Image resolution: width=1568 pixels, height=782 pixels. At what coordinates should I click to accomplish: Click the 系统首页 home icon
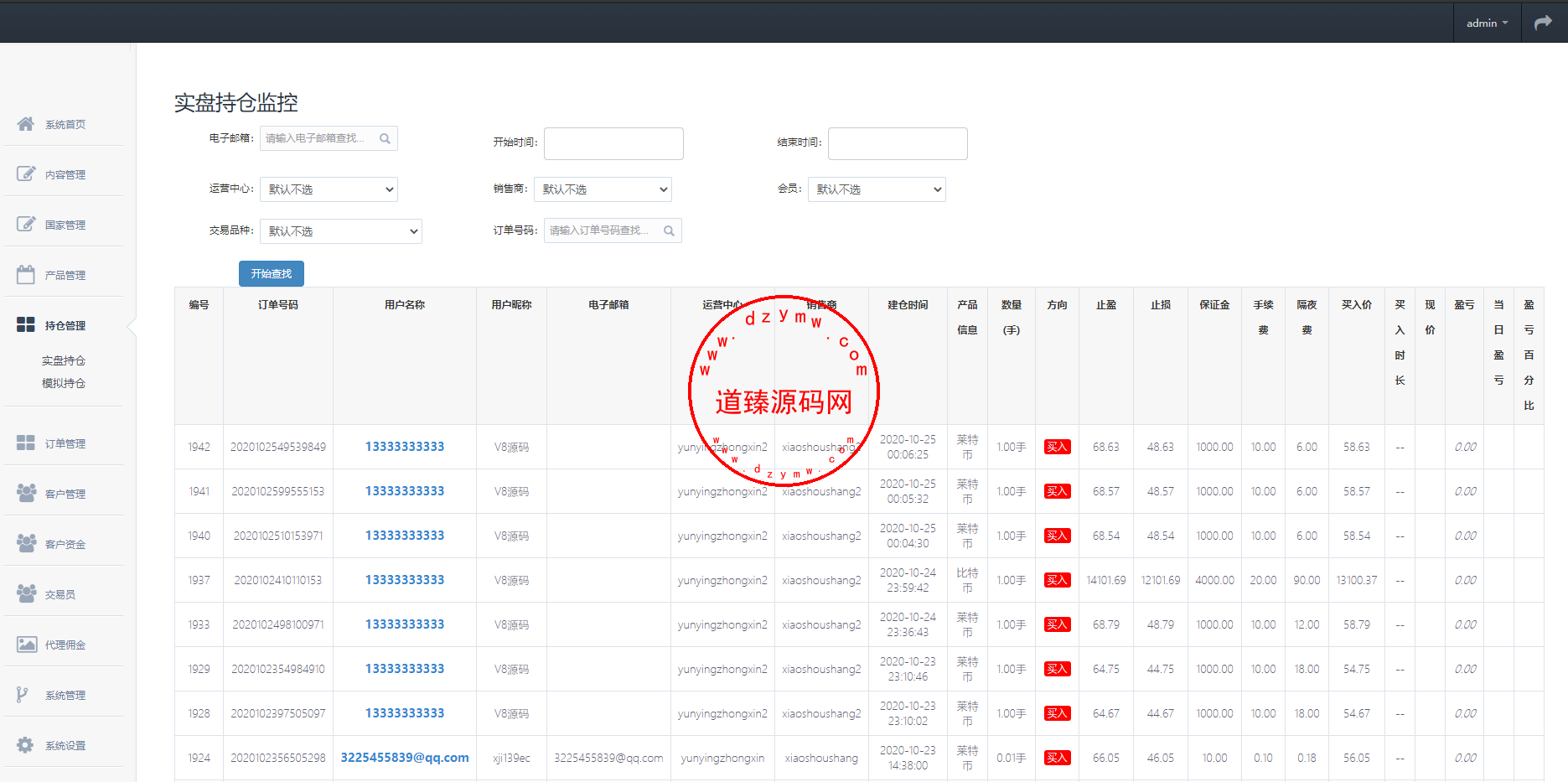click(26, 124)
